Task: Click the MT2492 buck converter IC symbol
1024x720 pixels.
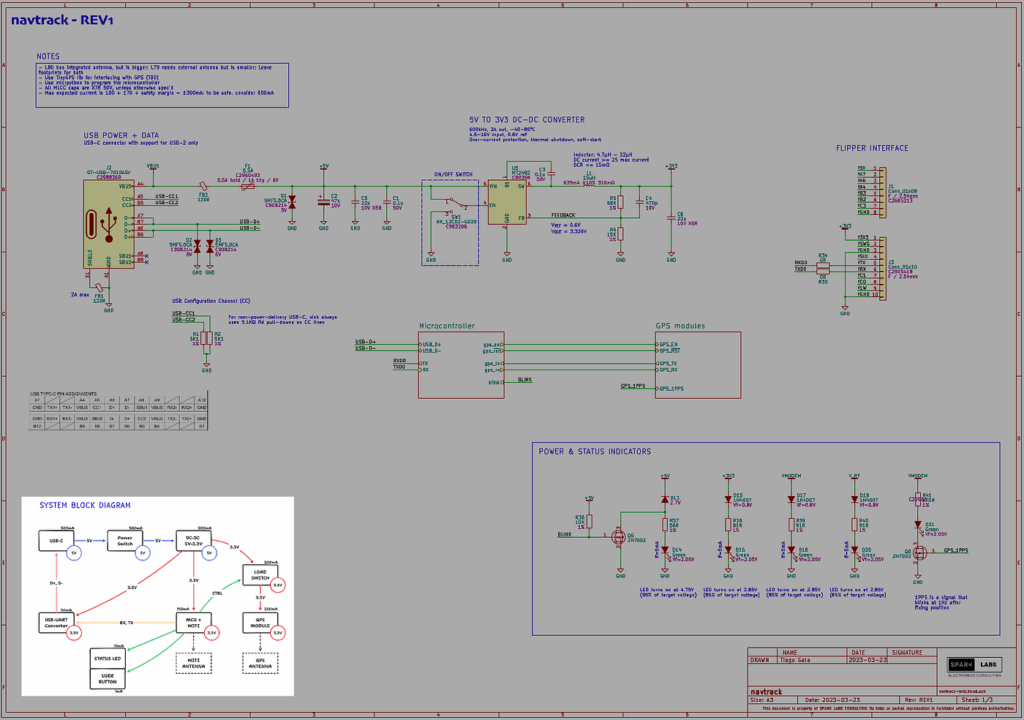Action: 507,203
